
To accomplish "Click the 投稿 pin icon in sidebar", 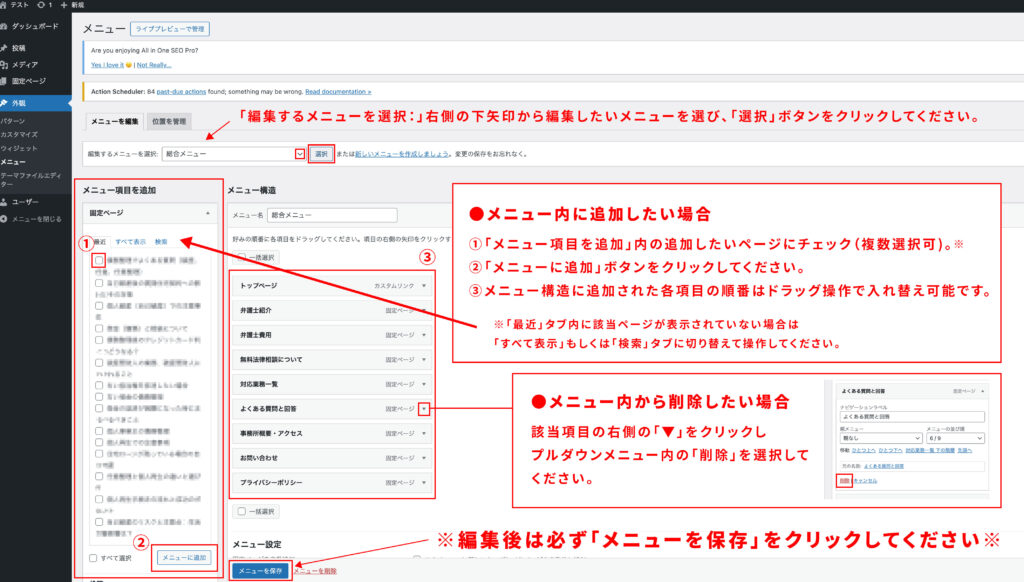I will (4, 48).
